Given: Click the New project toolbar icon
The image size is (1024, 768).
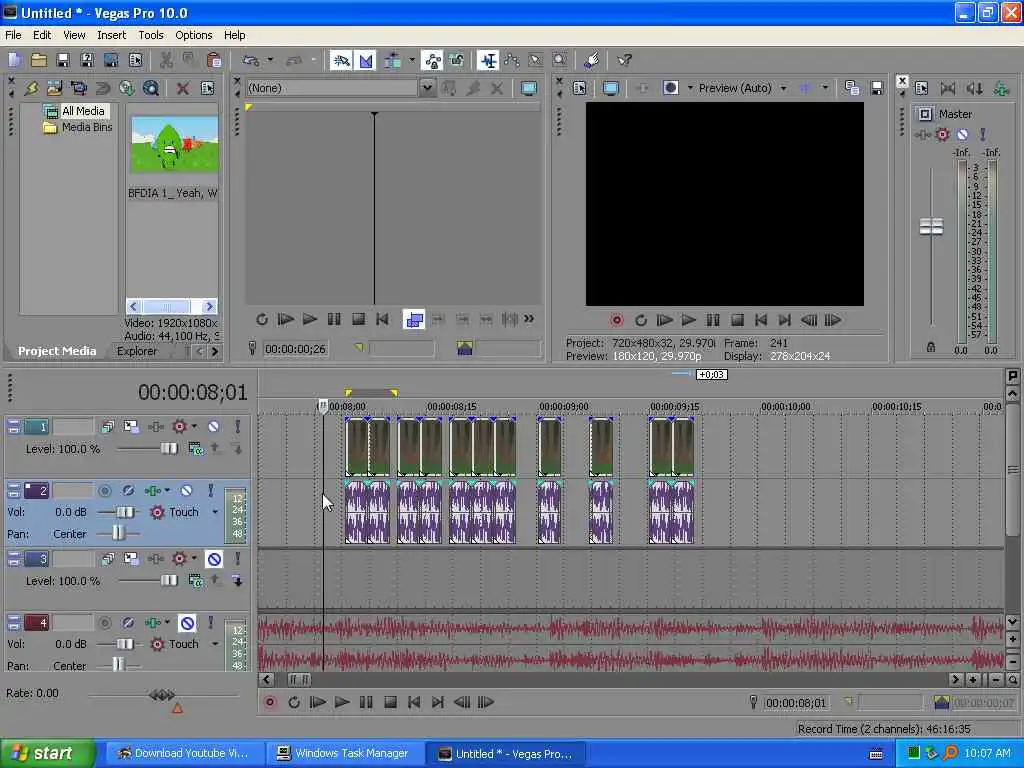Looking at the screenshot, I should pos(15,61).
